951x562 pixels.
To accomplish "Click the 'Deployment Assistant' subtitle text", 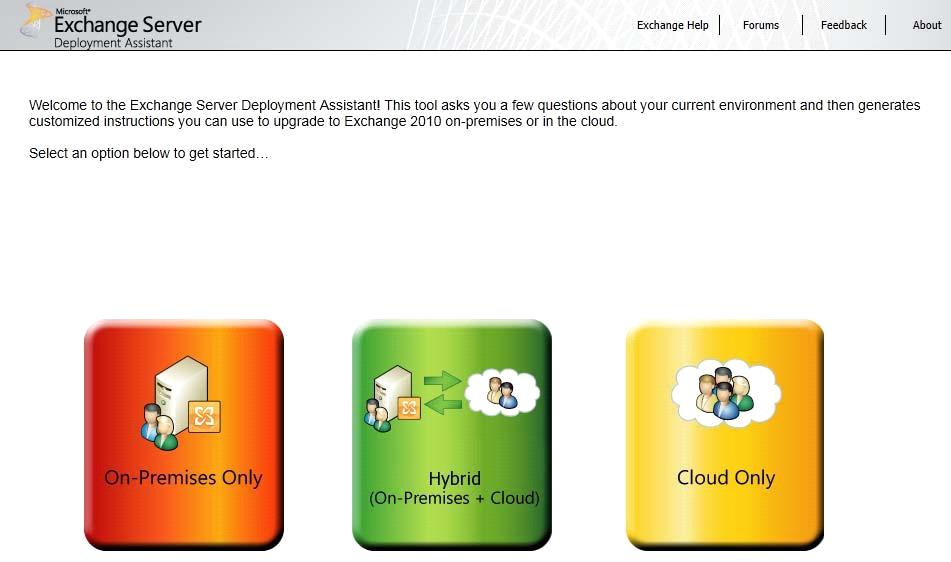I will 113,43.
